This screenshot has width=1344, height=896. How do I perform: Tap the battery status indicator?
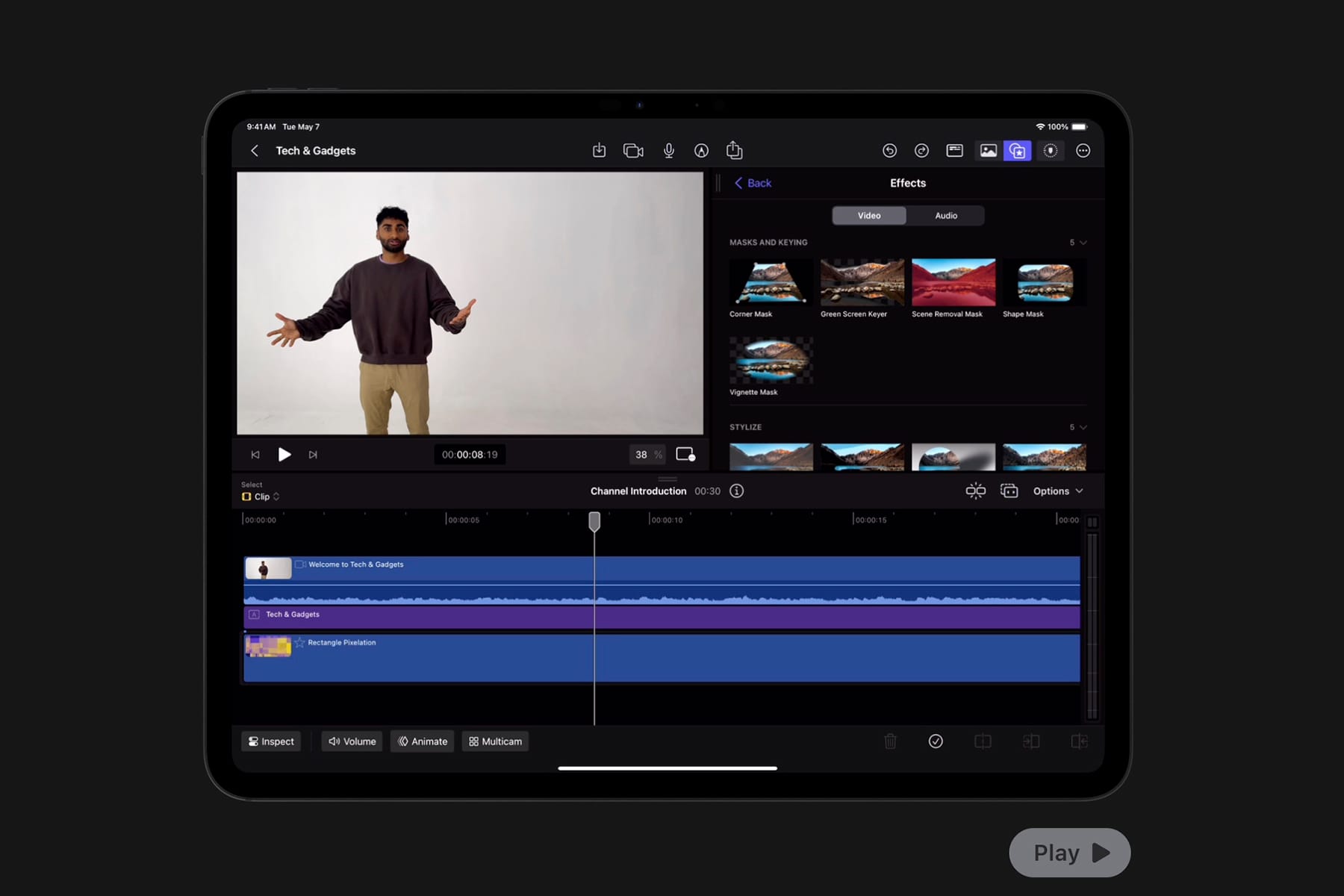click(x=1079, y=127)
